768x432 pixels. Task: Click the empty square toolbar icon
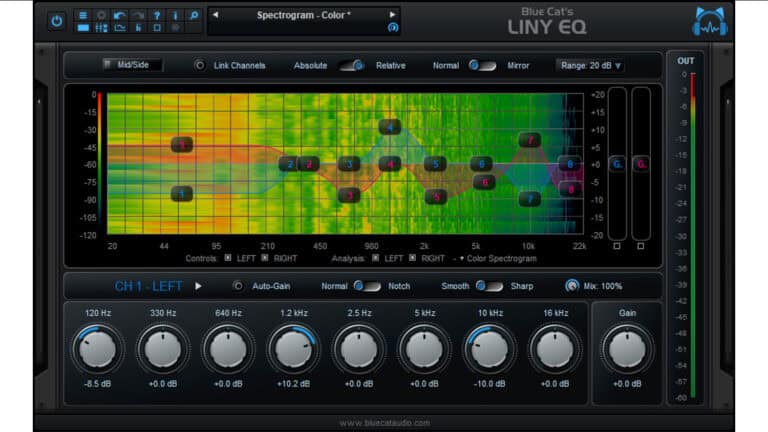coord(157,28)
